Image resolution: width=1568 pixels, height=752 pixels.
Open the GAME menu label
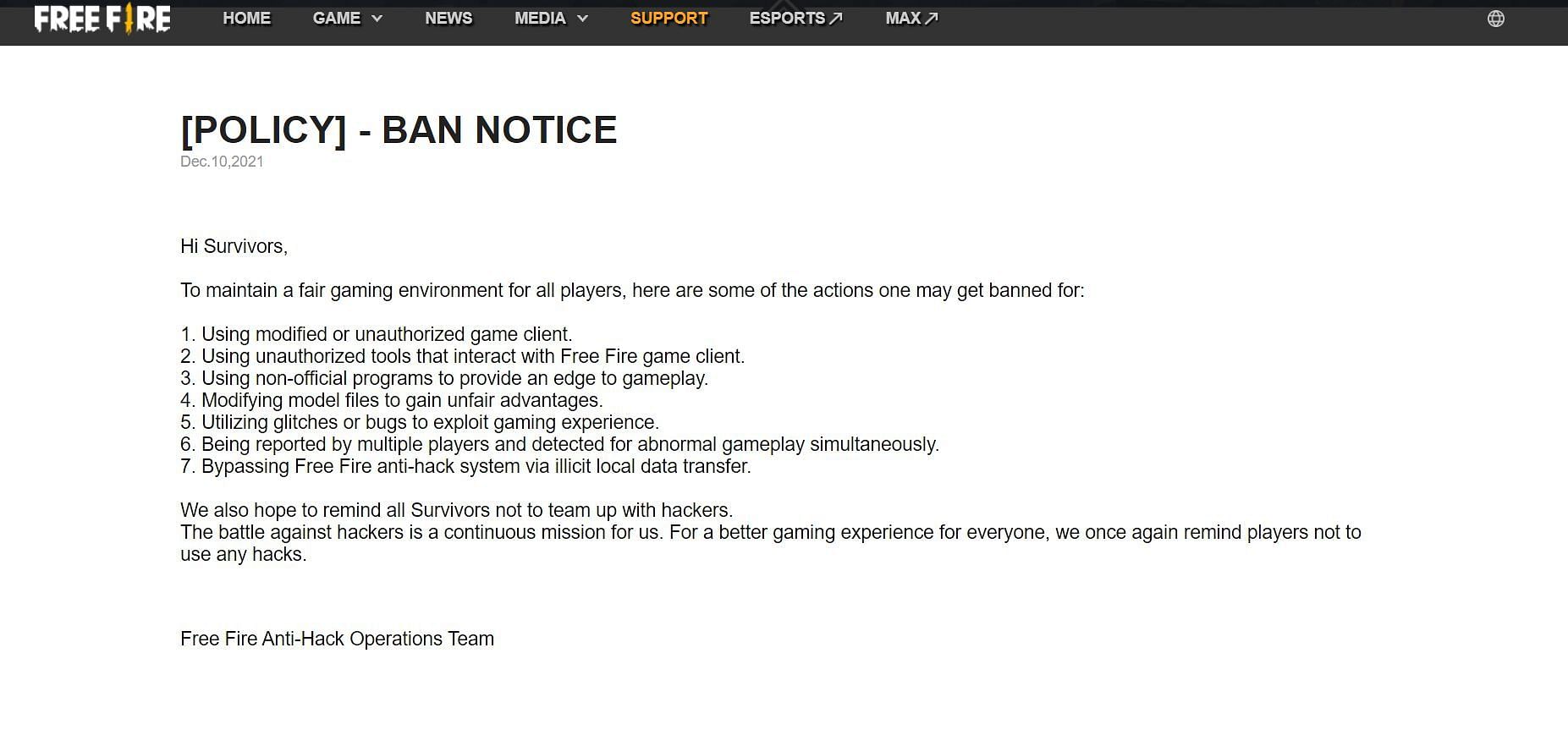pos(336,19)
